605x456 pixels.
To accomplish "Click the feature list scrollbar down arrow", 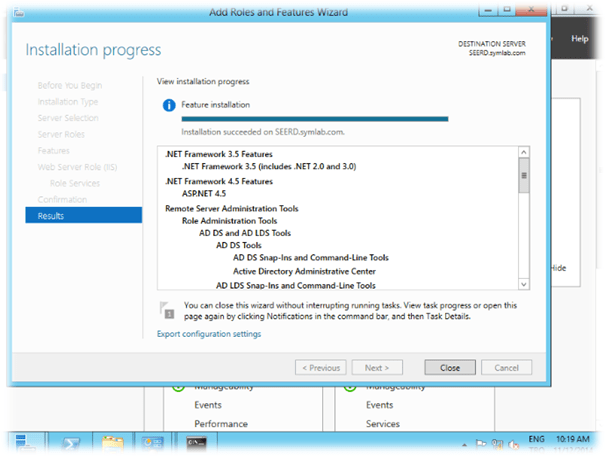I will click(x=523, y=282).
